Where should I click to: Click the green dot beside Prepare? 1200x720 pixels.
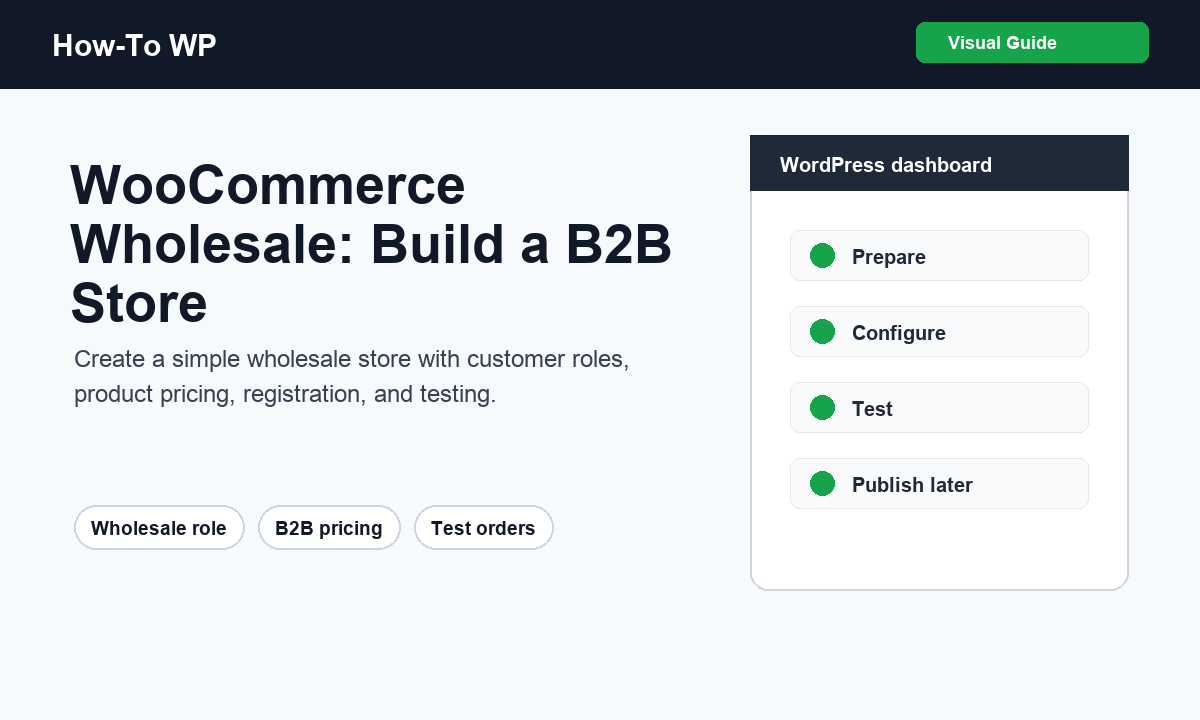point(822,256)
